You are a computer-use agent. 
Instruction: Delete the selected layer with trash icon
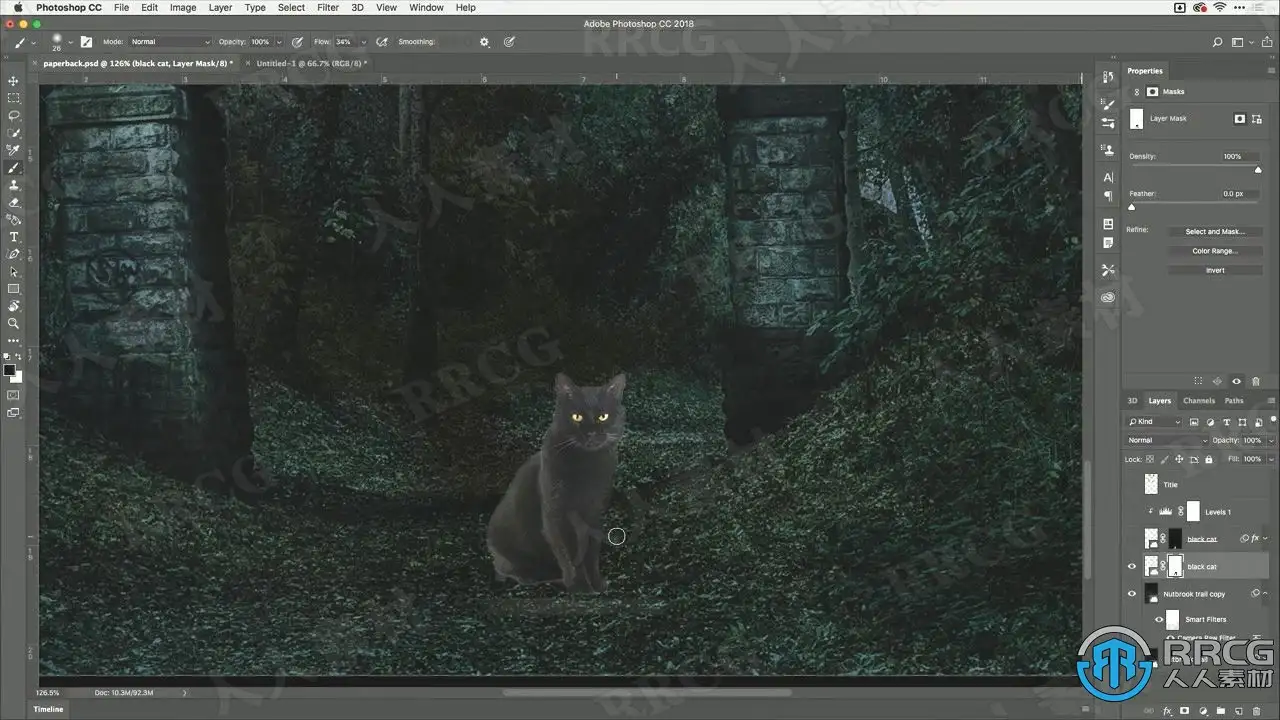click(x=1257, y=711)
